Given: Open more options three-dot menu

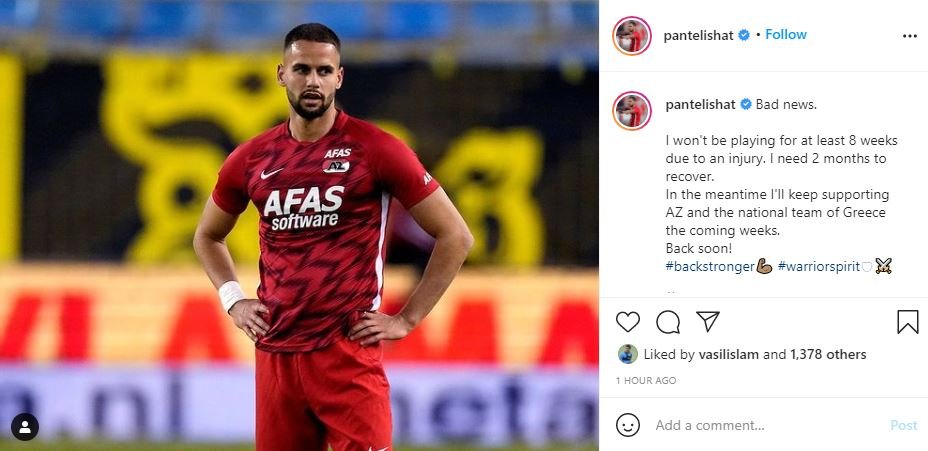Looking at the screenshot, I should [910, 36].
